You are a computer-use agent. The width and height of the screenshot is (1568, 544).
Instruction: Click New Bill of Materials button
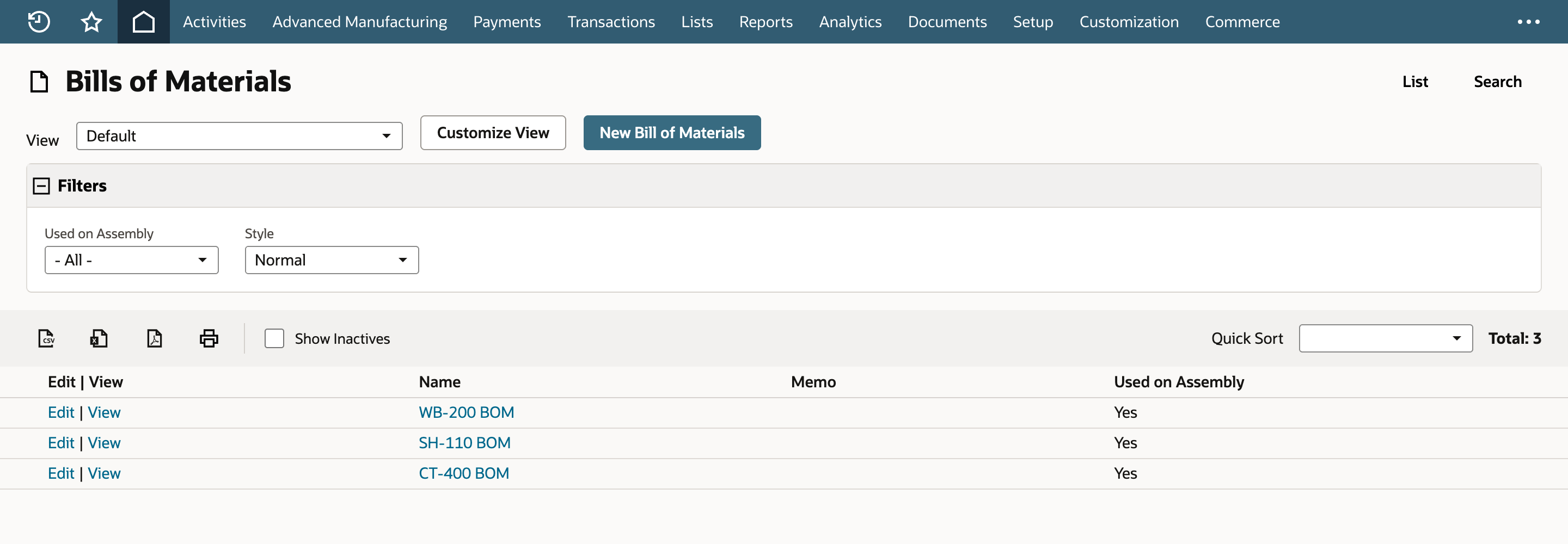[x=672, y=133]
